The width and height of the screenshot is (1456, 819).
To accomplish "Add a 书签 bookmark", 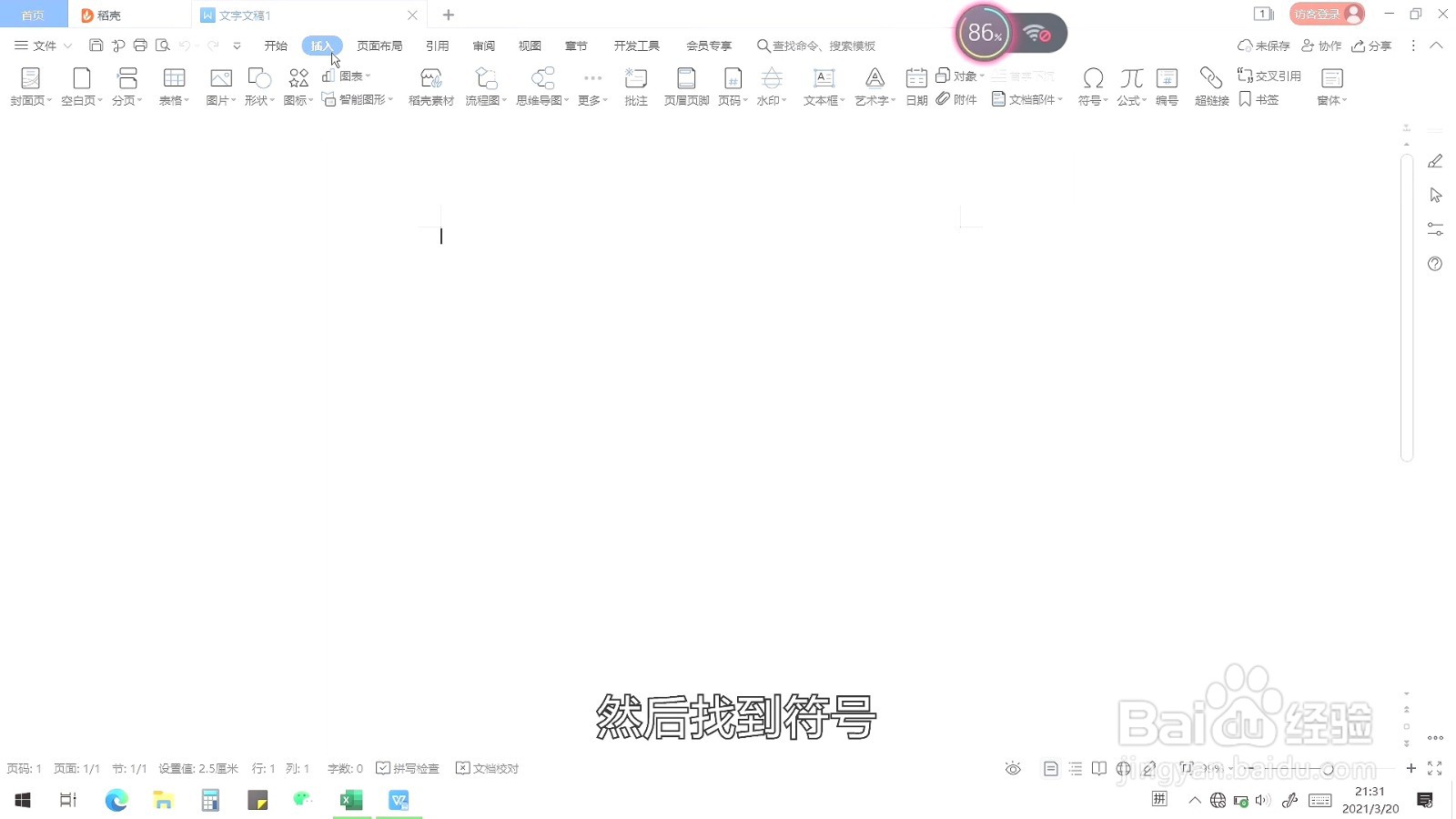I will tap(1259, 99).
